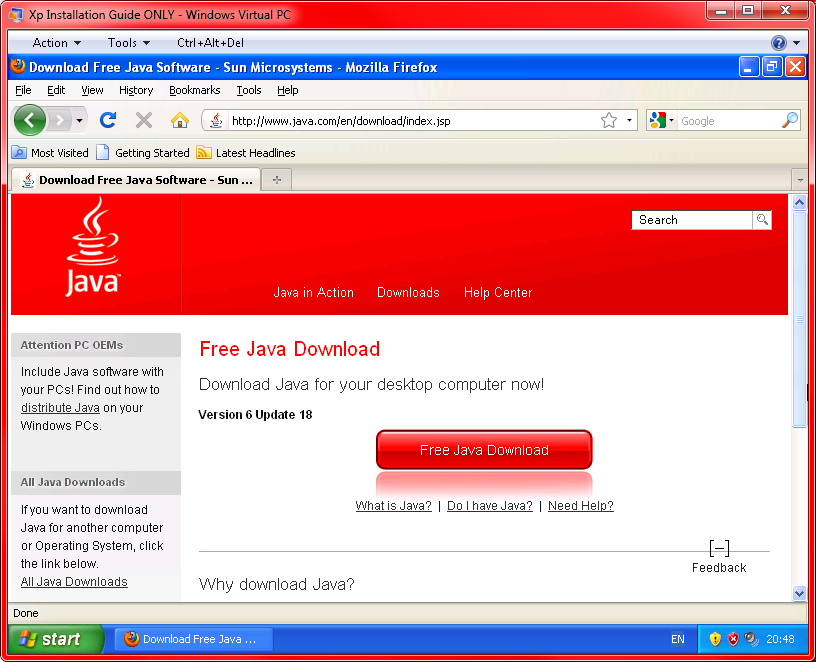Image resolution: width=816 pixels, height=662 pixels.
Task: Click the magnifier in Google search box
Action: [790, 121]
